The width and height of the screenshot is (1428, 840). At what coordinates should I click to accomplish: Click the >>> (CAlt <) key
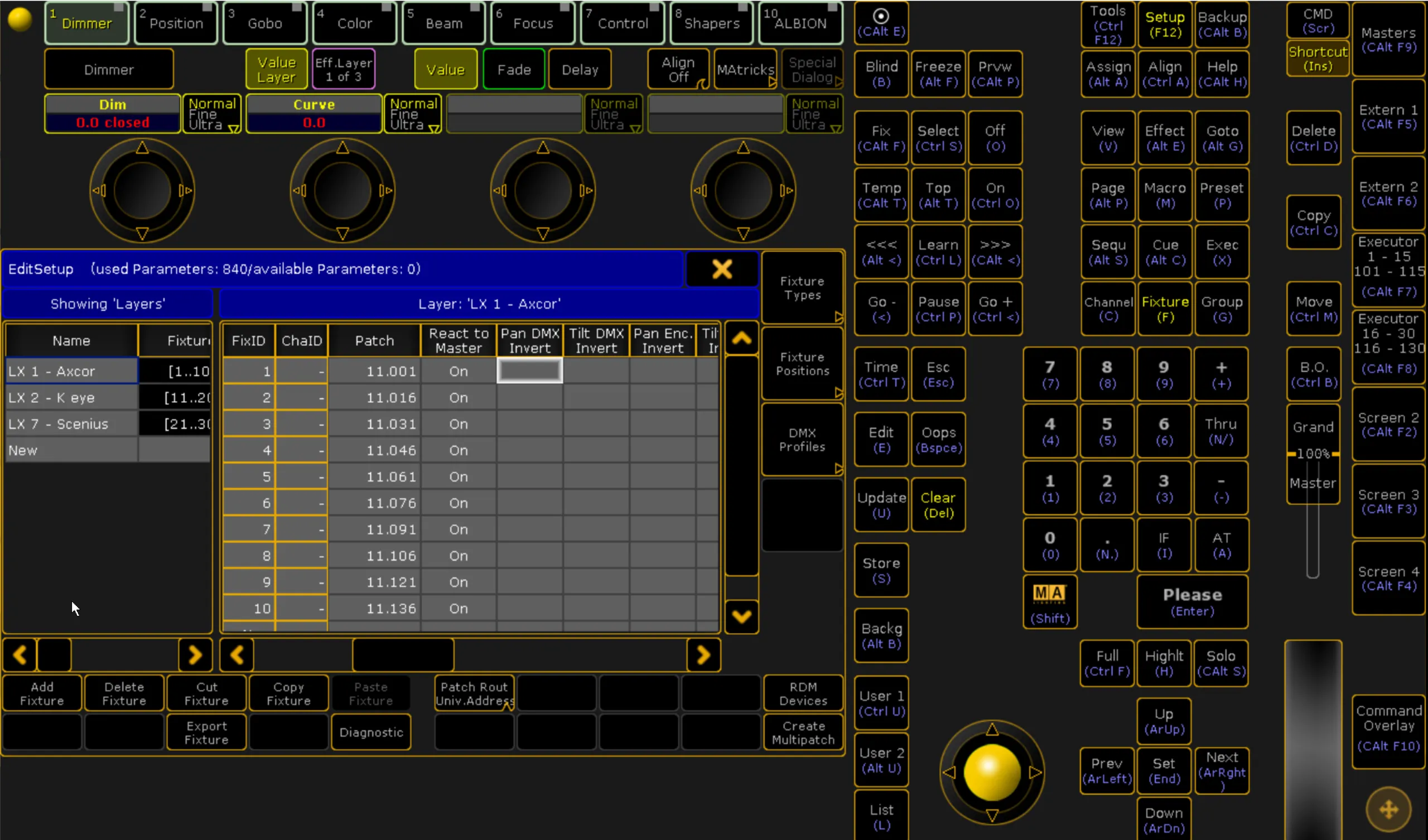pyautogui.click(x=995, y=252)
